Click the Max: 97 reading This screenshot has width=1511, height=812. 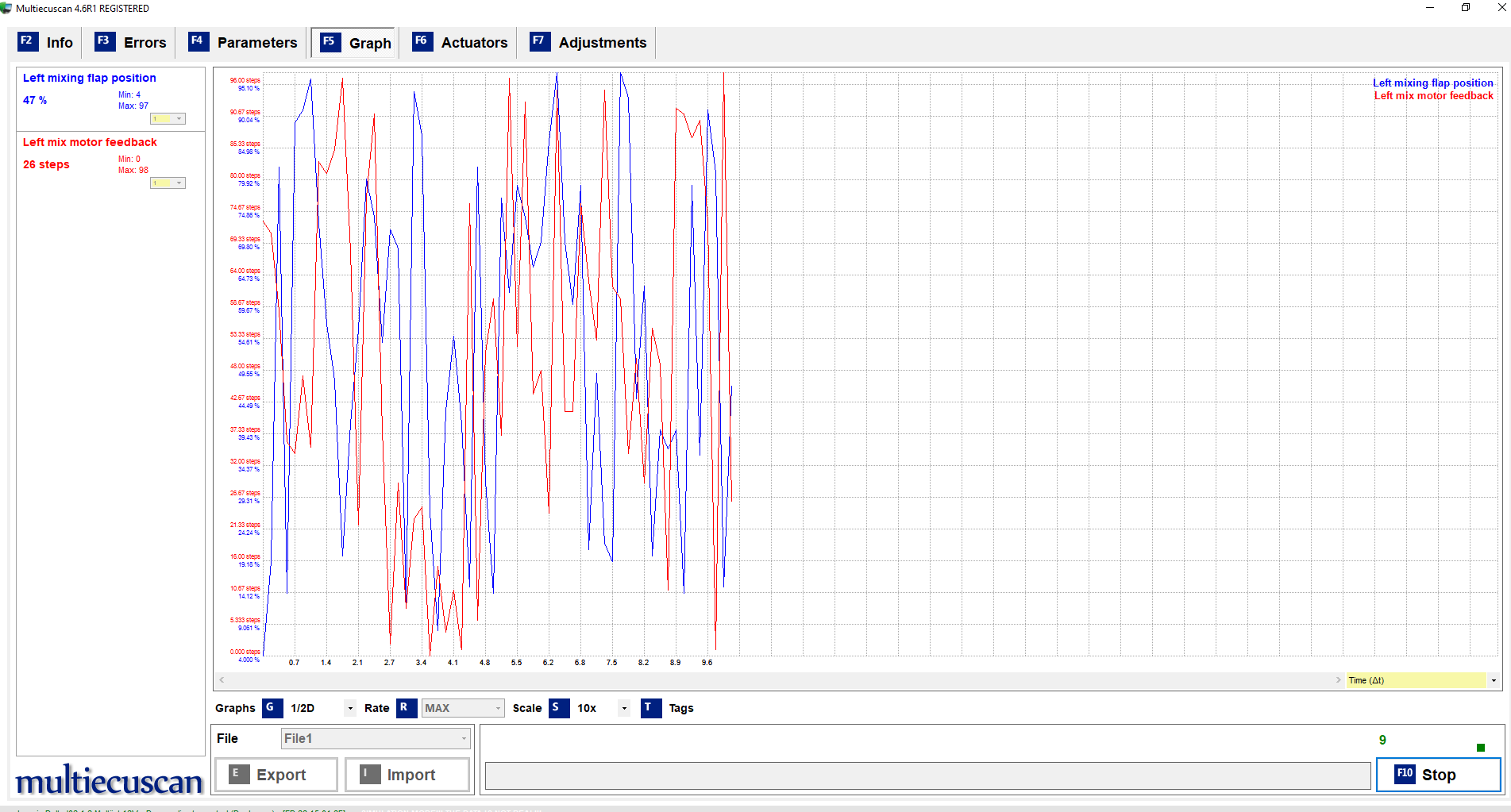(x=133, y=106)
